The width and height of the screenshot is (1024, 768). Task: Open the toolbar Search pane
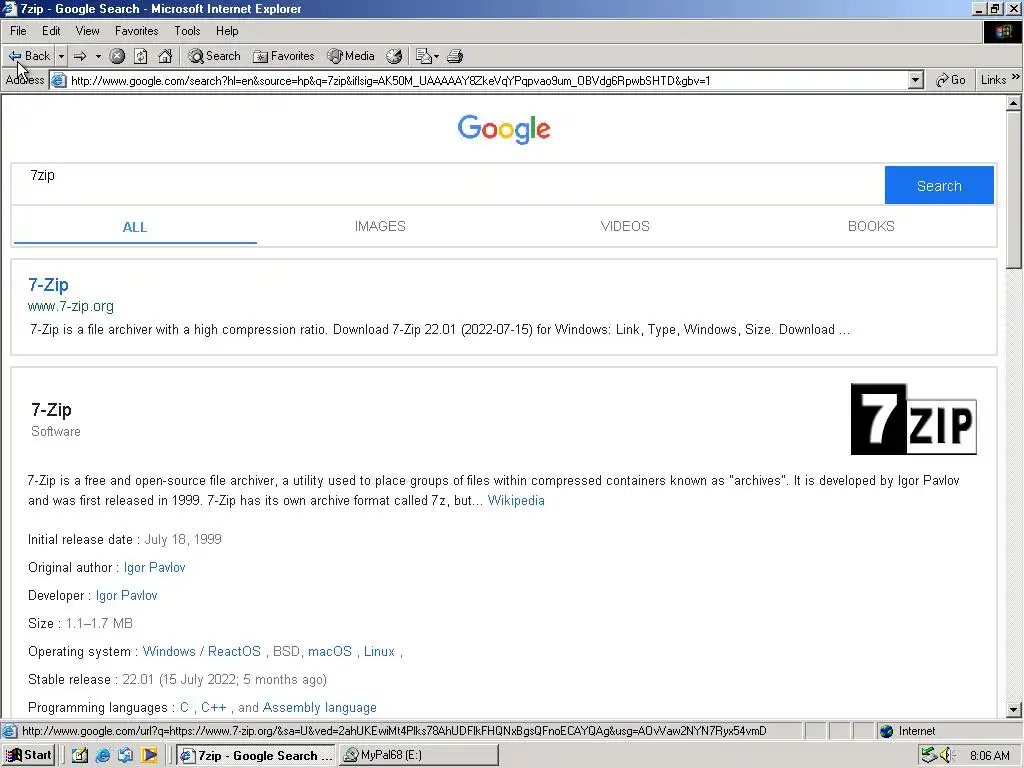point(214,56)
